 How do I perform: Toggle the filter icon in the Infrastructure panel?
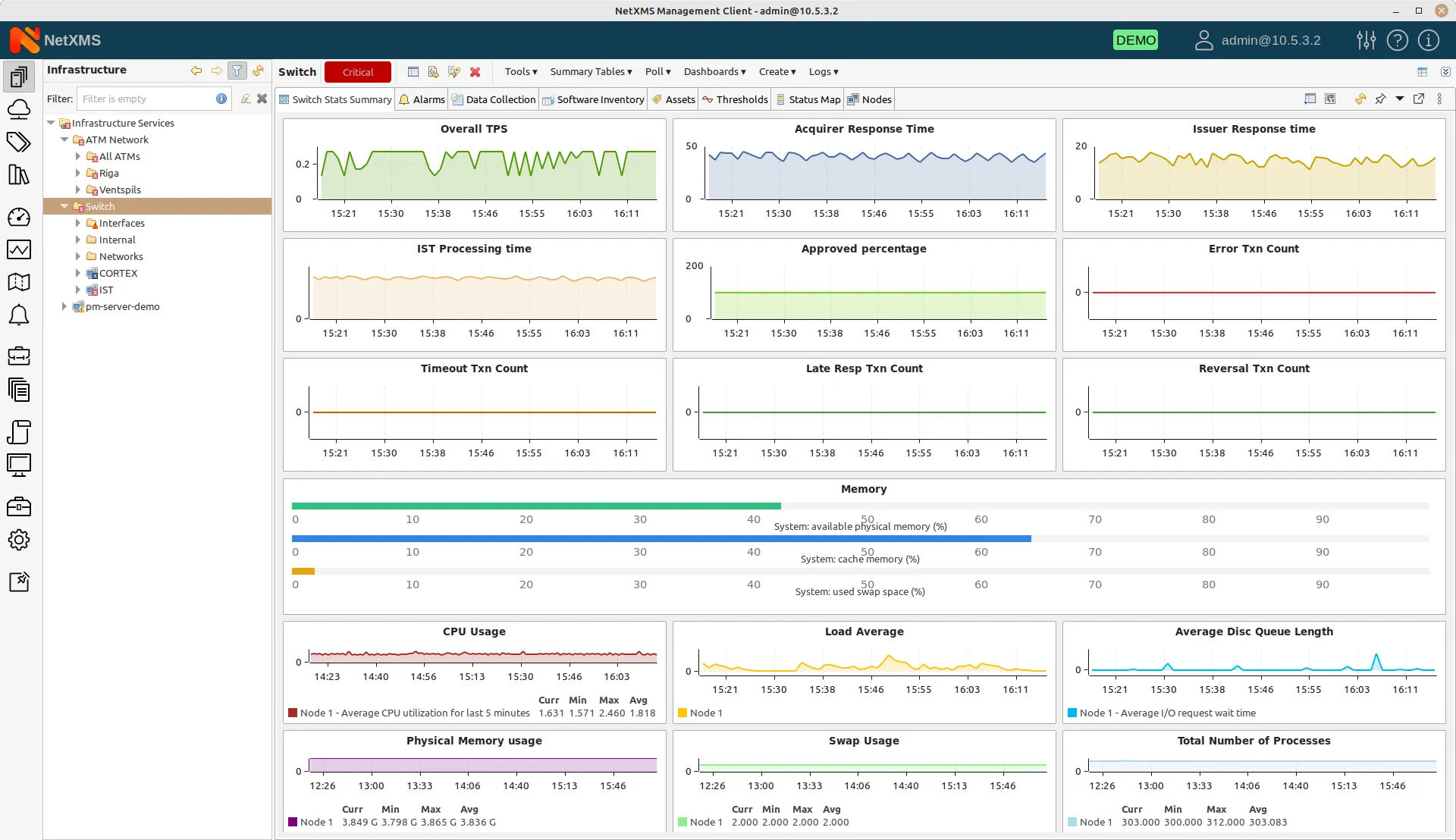pyautogui.click(x=237, y=70)
